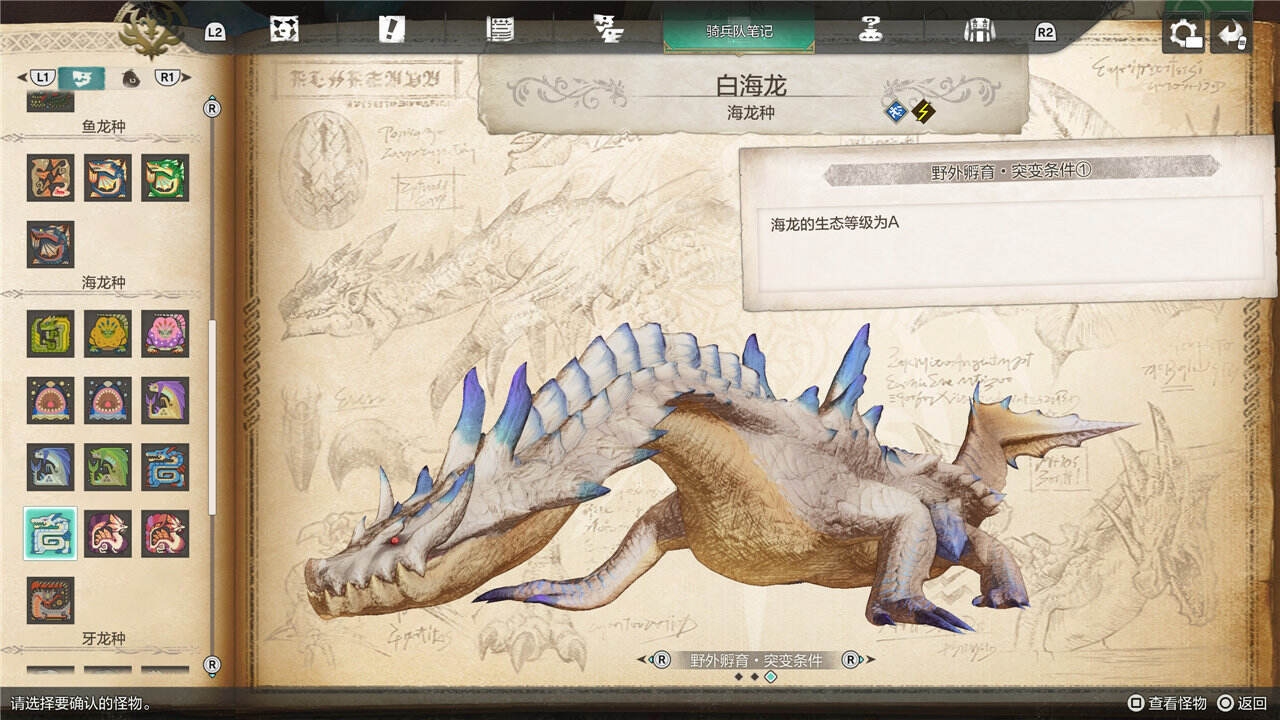Image resolution: width=1280 pixels, height=720 pixels.
Task: Open the exclamation mark quest tab
Action: (392, 30)
